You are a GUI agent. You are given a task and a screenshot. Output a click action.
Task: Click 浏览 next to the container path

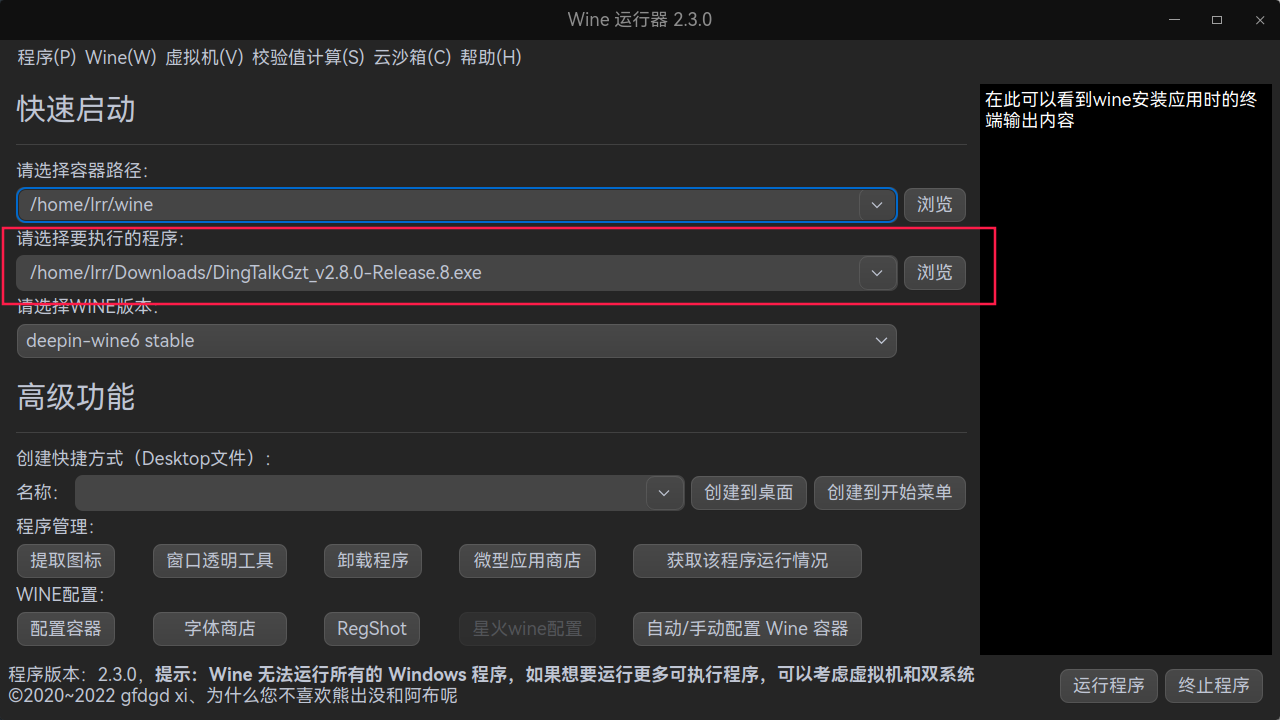[935, 205]
